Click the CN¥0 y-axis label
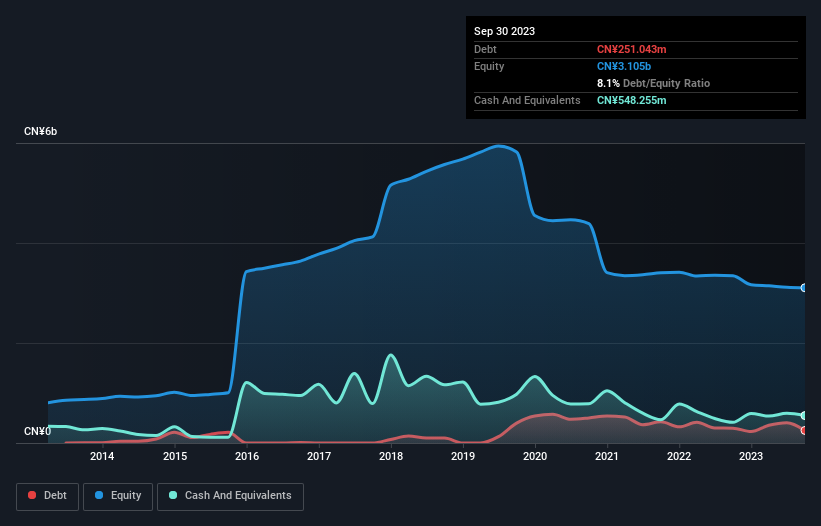Image resolution: width=821 pixels, height=526 pixels. tap(38, 431)
